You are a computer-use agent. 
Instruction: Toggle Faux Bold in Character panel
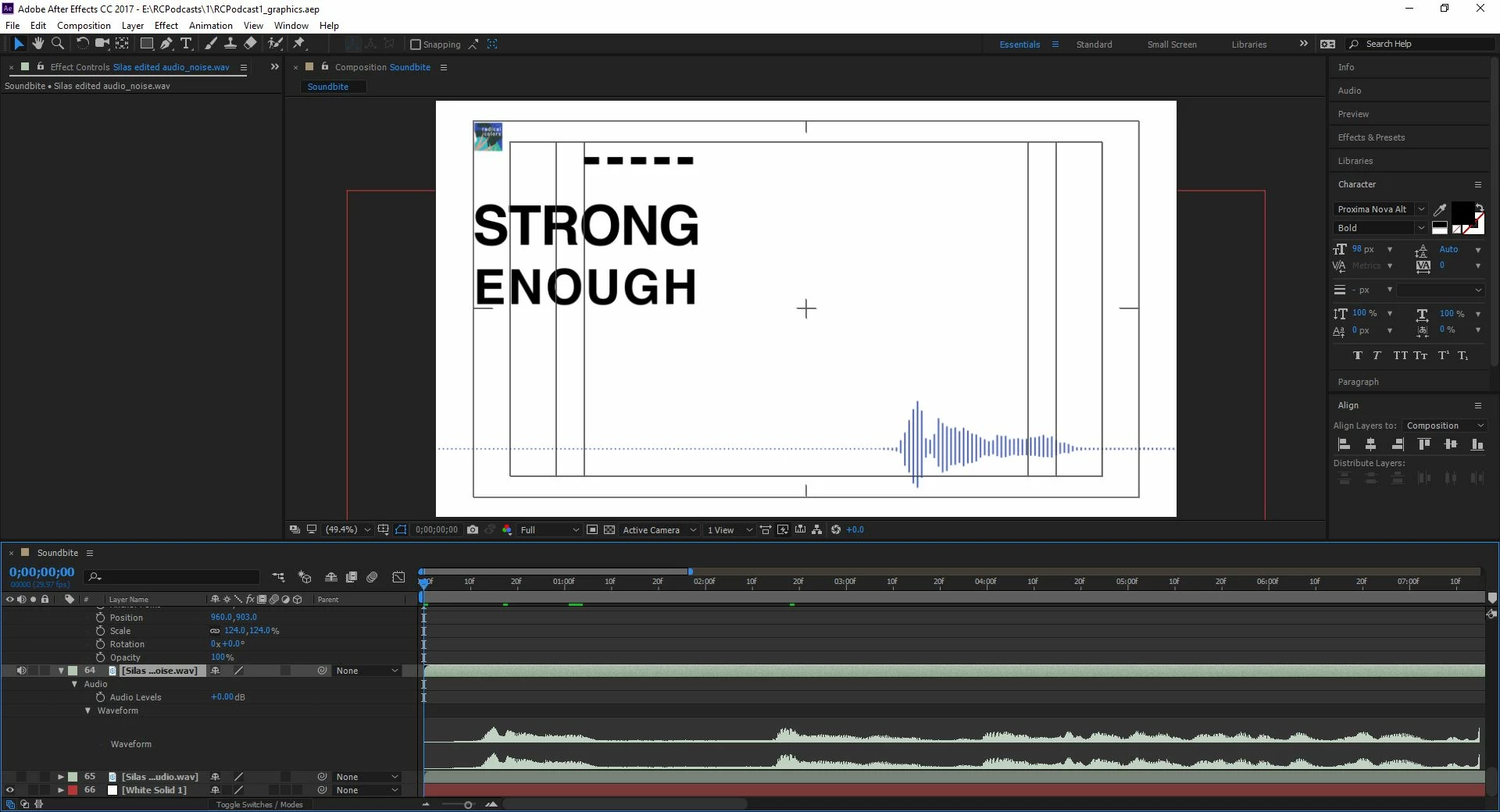click(1358, 355)
